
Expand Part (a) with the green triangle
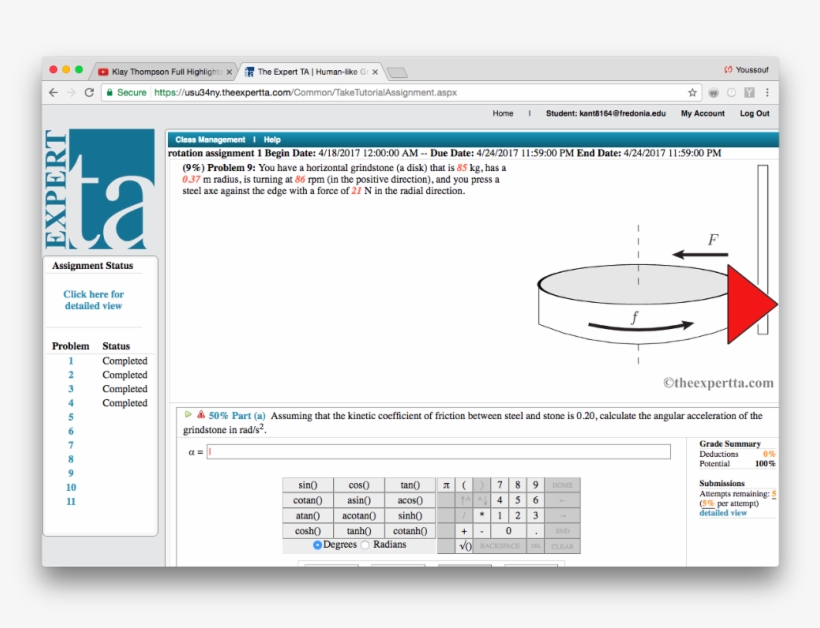click(188, 415)
